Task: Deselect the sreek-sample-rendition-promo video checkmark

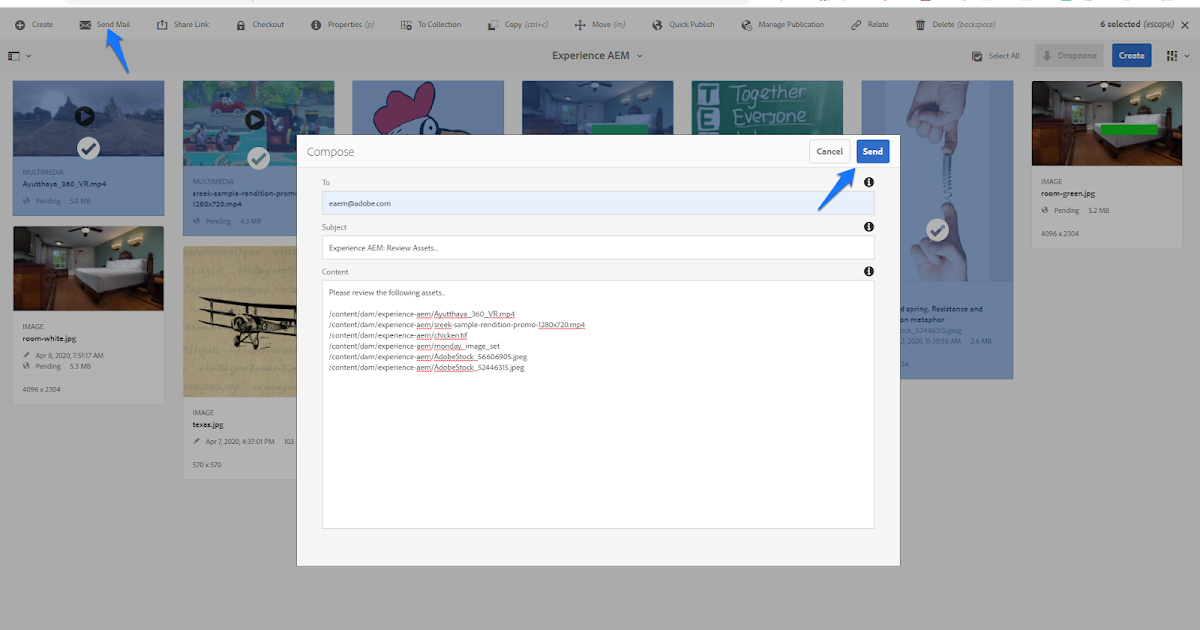Action: click(x=258, y=157)
